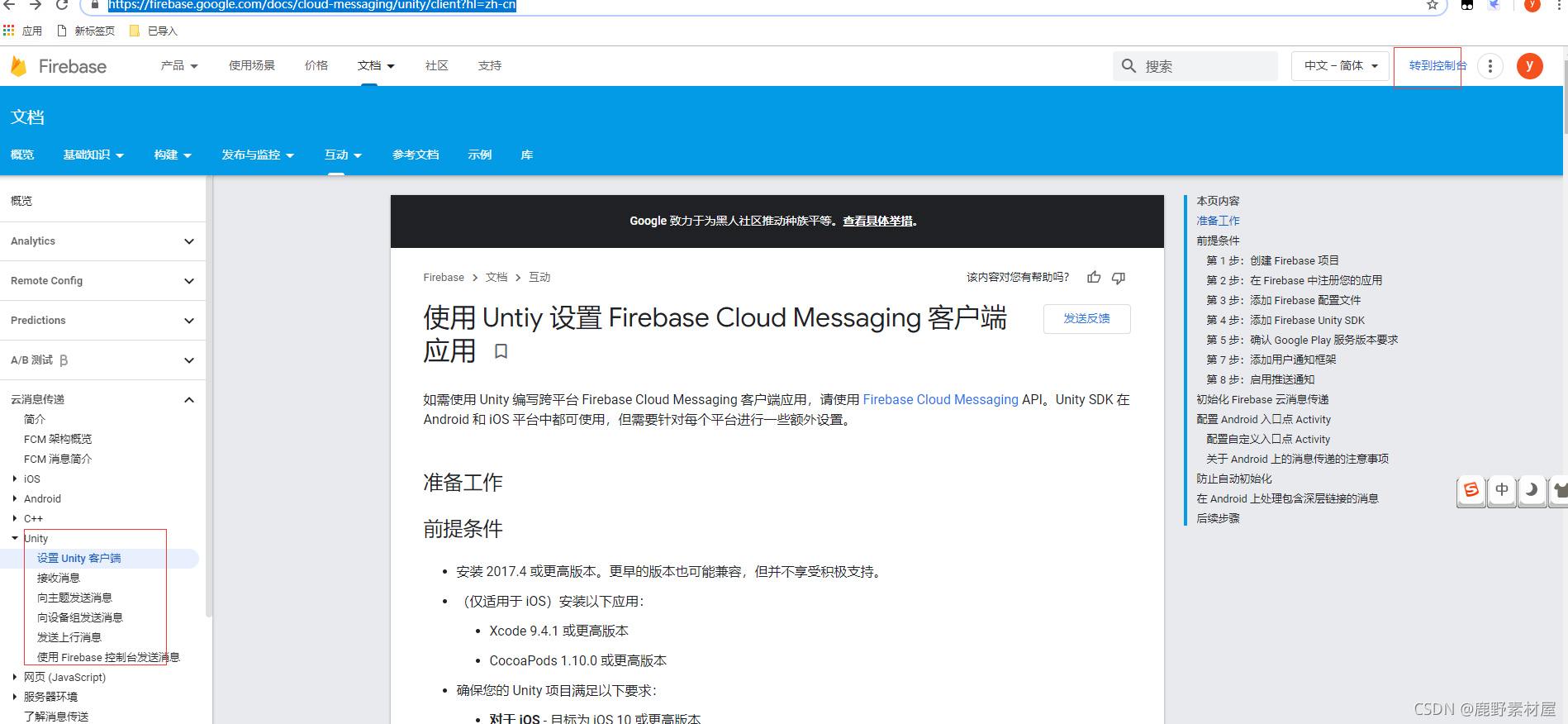Bookmark the article with bookmark icon
The height and width of the screenshot is (724, 1568).
click(501, 351)
